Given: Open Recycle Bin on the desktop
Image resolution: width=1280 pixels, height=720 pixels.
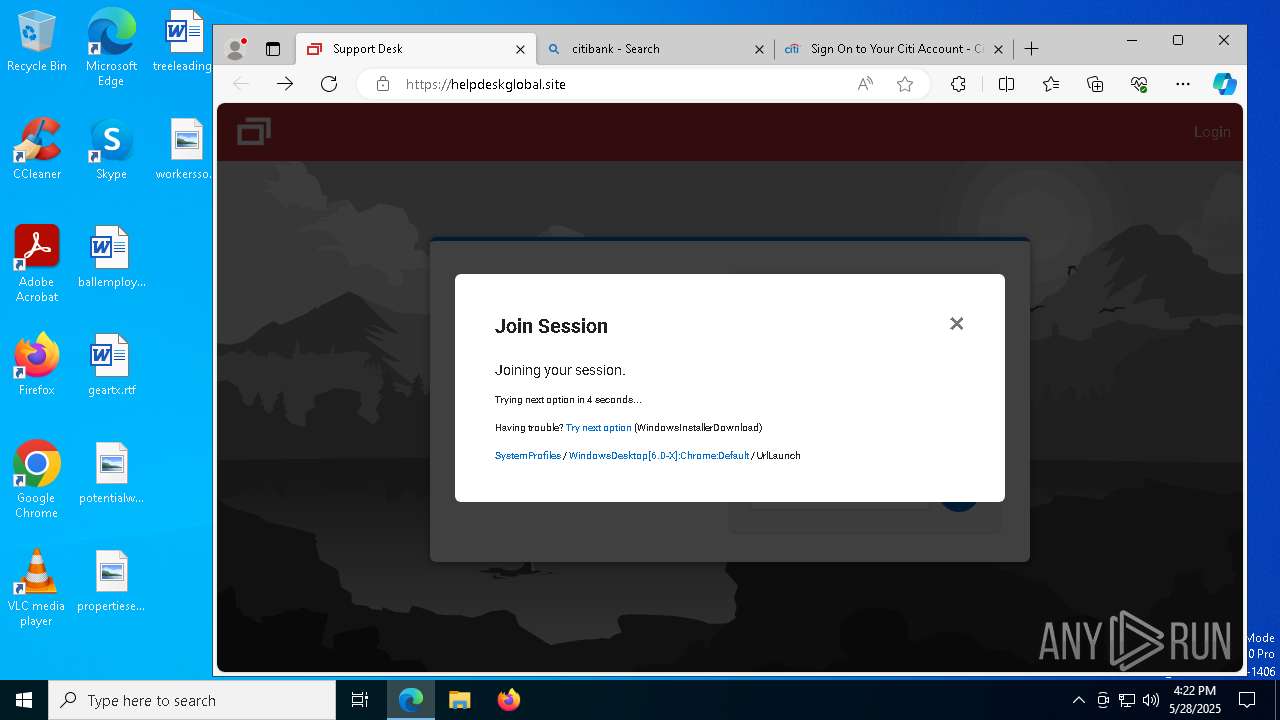Looking at the screenshot, I should (37, 42).
